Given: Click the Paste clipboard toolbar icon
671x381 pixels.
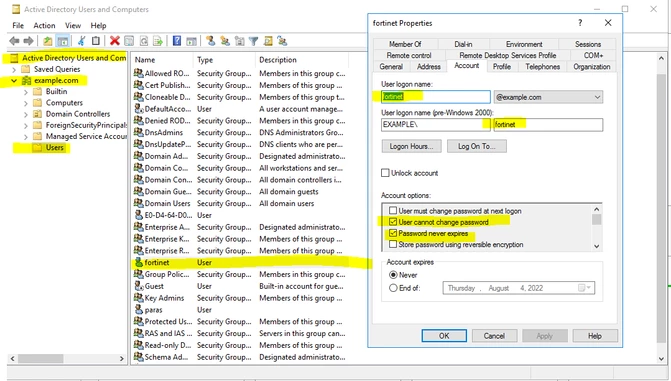Looking at the screenshot, I should coord(96,41).
